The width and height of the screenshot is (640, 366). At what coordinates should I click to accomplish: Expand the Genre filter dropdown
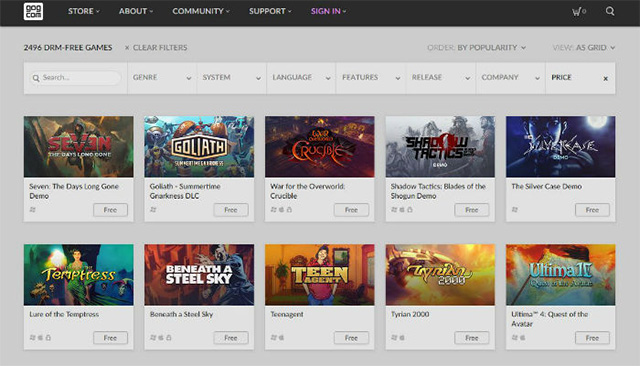click(162, 78)
